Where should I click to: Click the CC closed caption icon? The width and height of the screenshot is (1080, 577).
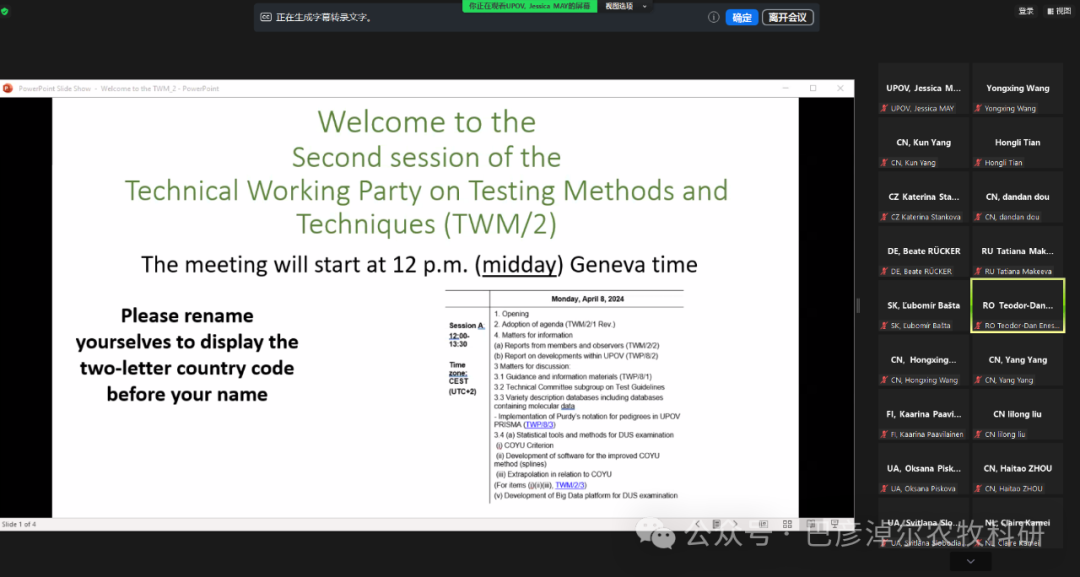265,17
